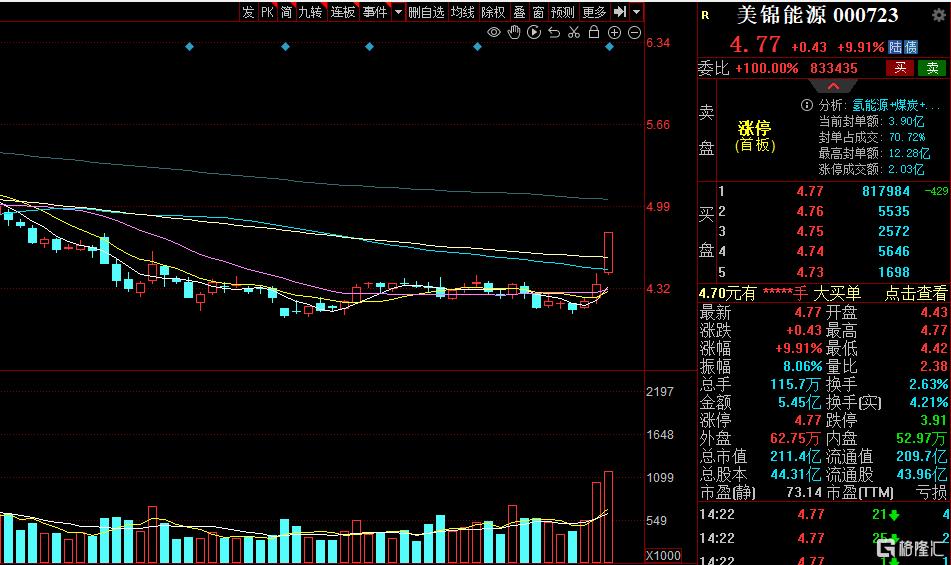Open the gear settings for quote panel
951x565 pixels.
(938, 15)
